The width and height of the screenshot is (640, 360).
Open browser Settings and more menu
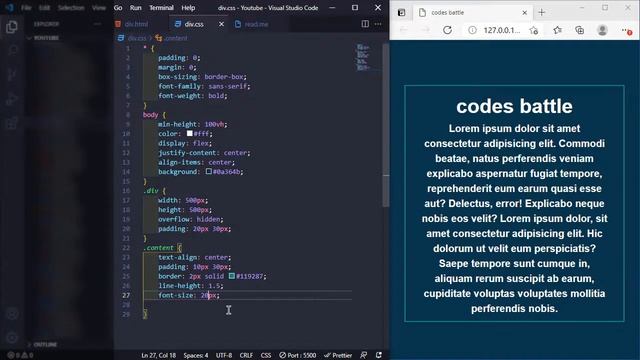[626, 30]
